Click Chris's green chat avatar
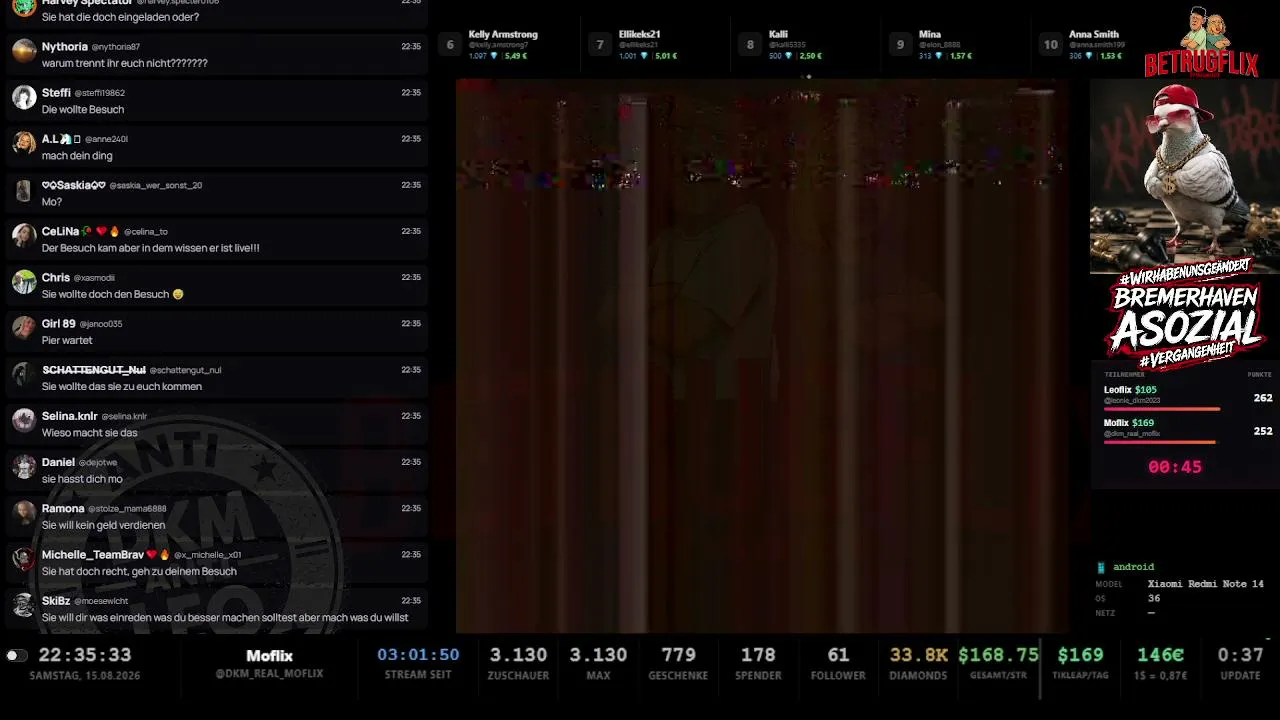 [24, 281]
